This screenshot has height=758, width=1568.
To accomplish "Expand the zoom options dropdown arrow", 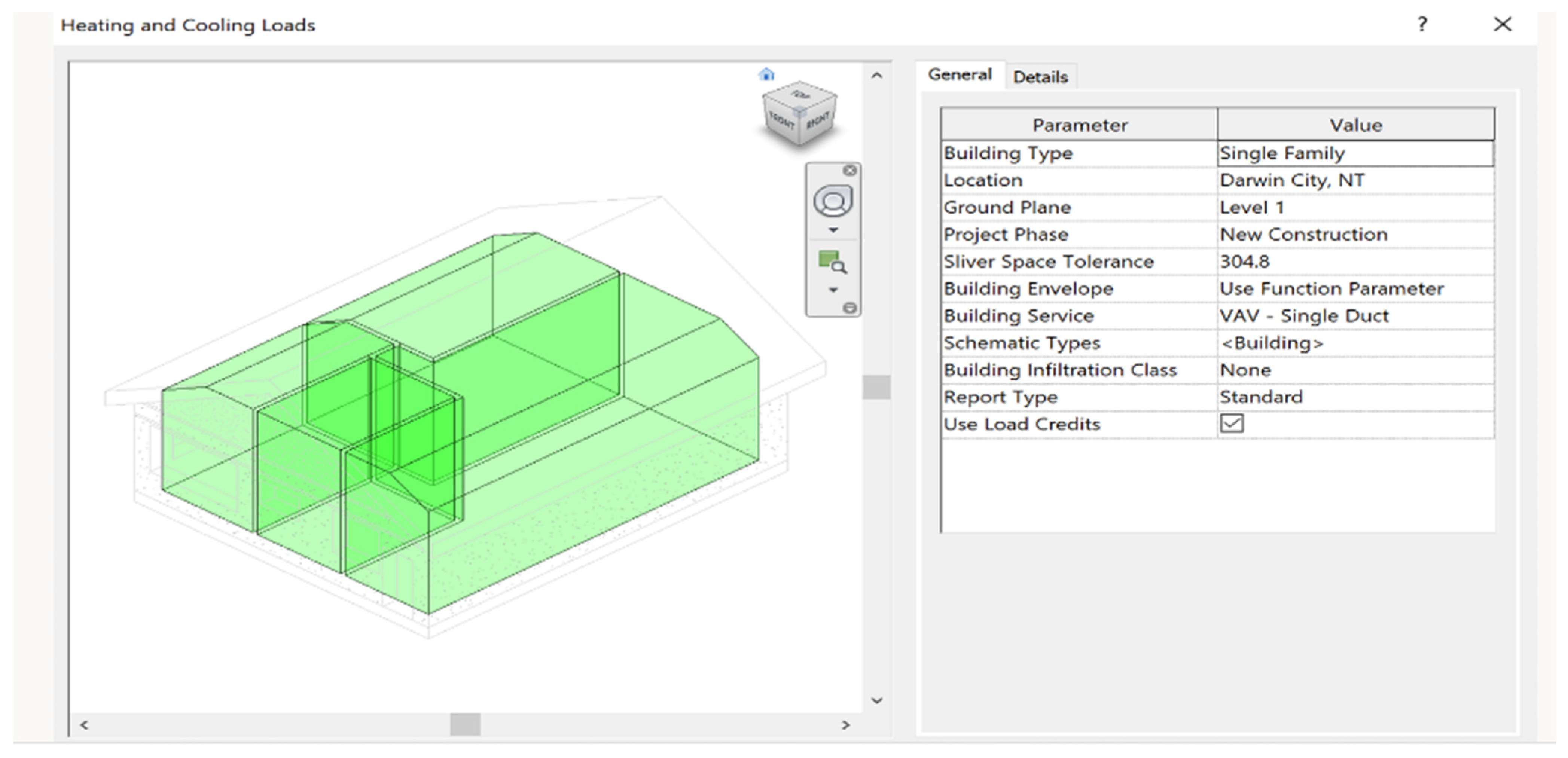I will pos(833,290).
